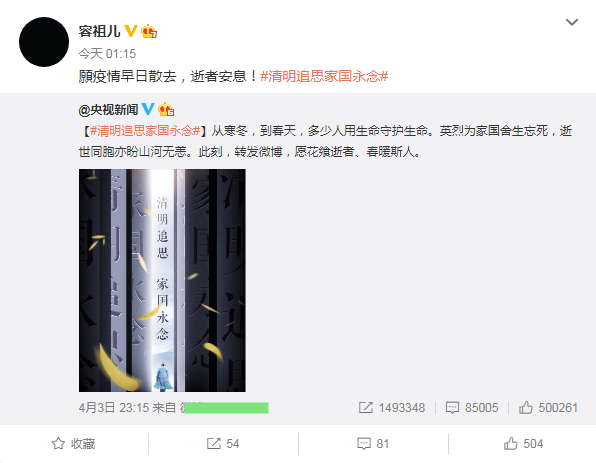Viewport: 596px width, 463px height.
Task: Open original post date 4月3日 23:15
Action: tap(114, 408)
